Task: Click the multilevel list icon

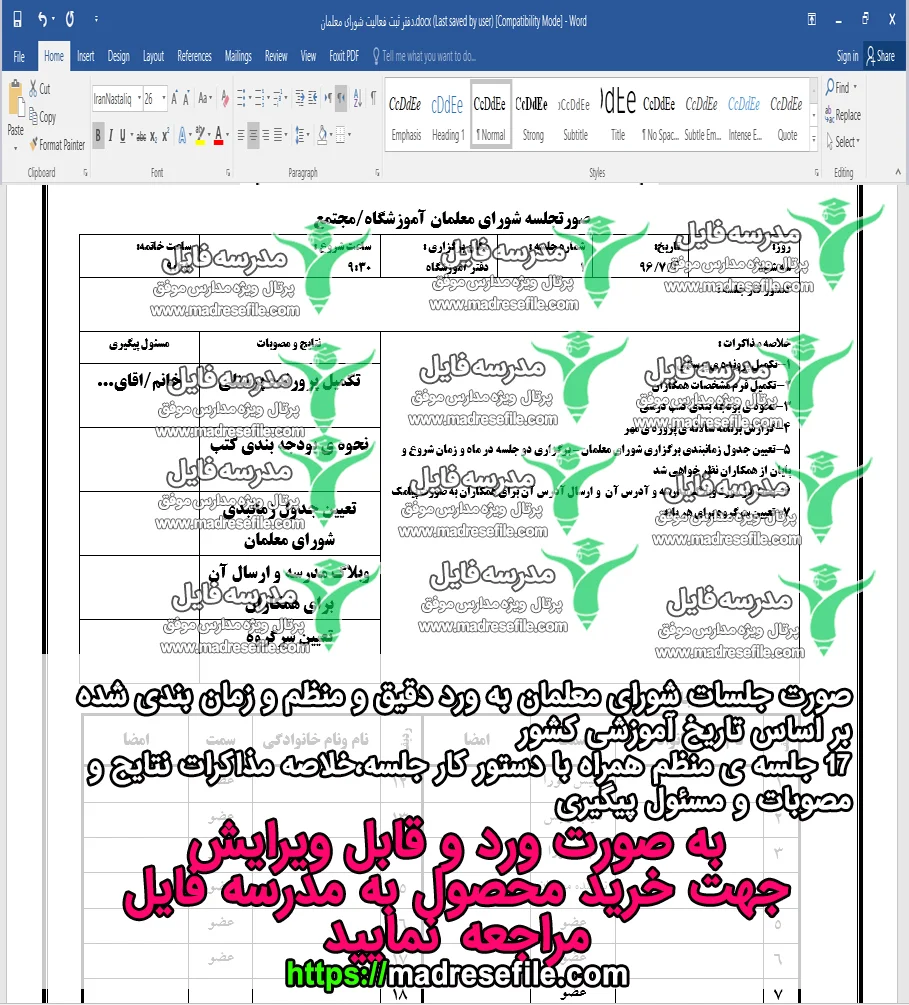Action: tap(279, 99)
